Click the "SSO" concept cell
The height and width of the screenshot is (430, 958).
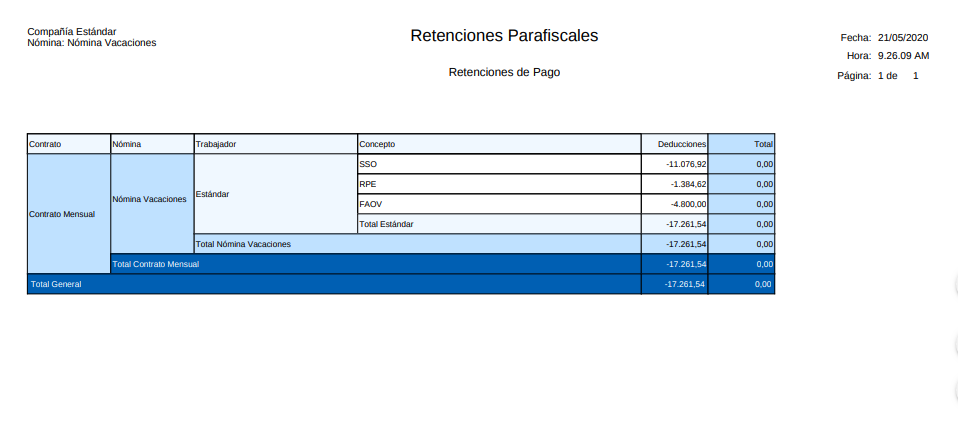pyautogui.click(x=499, y=164)
